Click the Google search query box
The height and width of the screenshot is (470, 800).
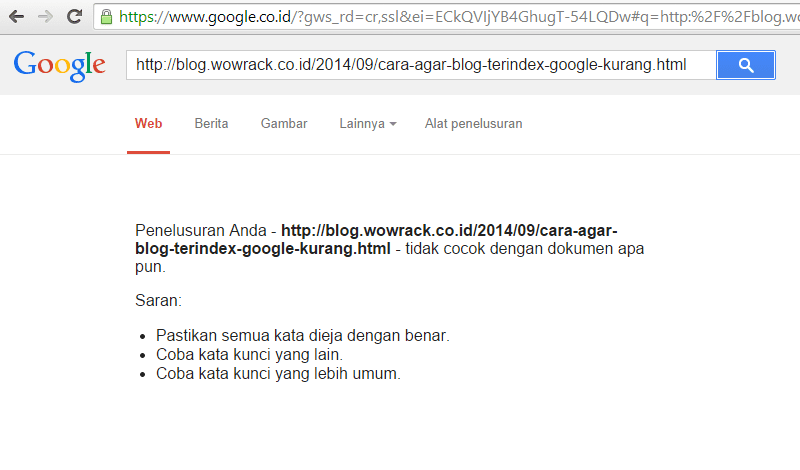421,65
